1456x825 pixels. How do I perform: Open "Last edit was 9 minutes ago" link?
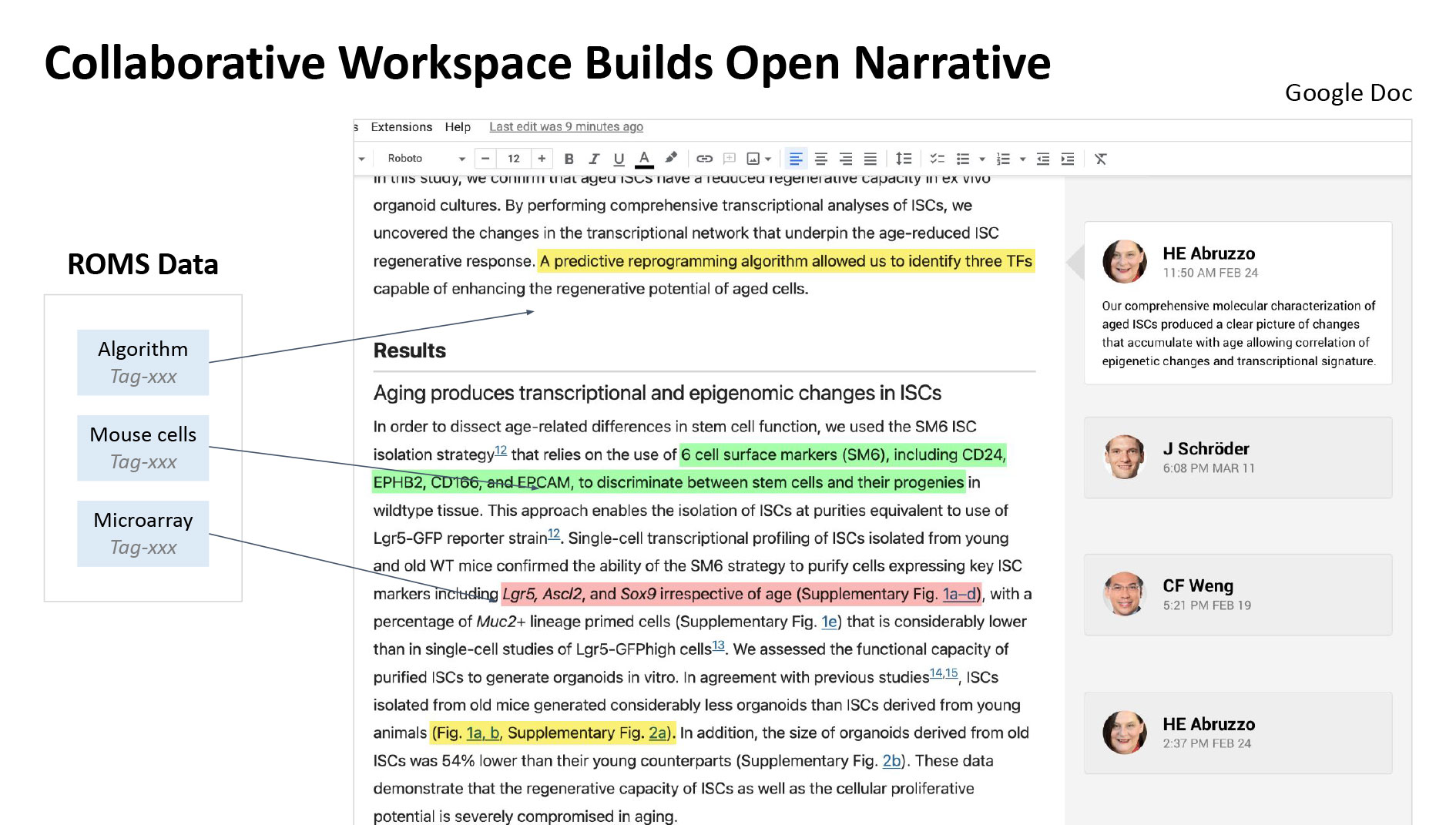(x=566, y=127)
